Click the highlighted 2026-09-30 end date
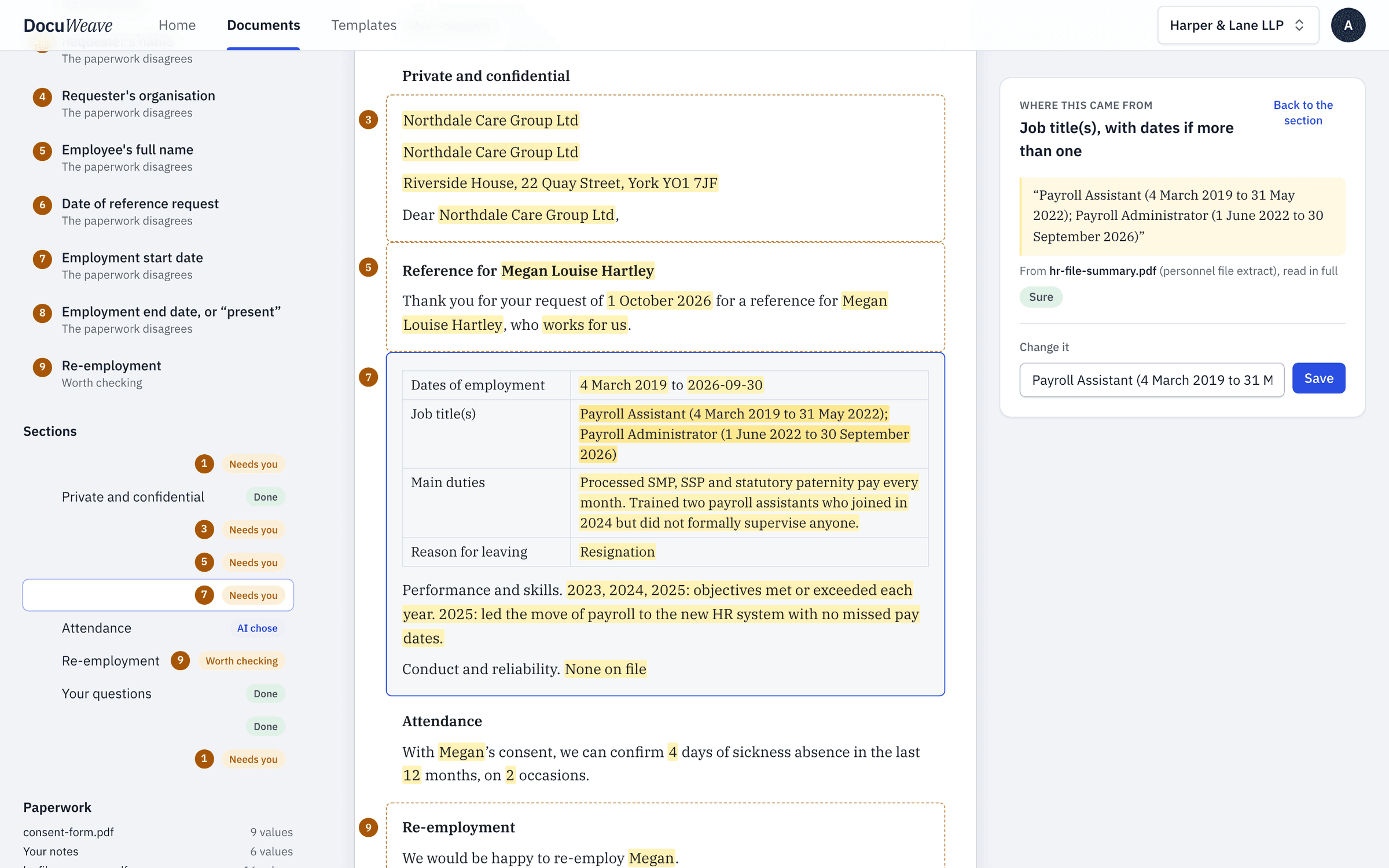The image size is (1389, 868). click(725, 385)
